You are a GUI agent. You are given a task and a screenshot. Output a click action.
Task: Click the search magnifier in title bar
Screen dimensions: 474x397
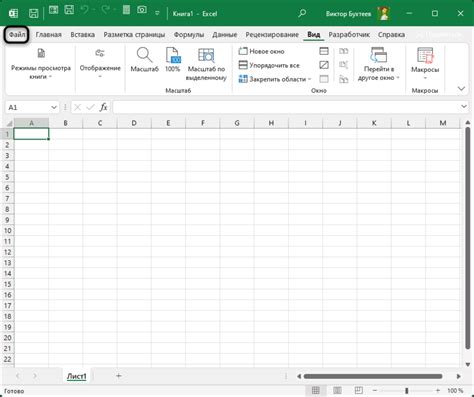(302, 13)
